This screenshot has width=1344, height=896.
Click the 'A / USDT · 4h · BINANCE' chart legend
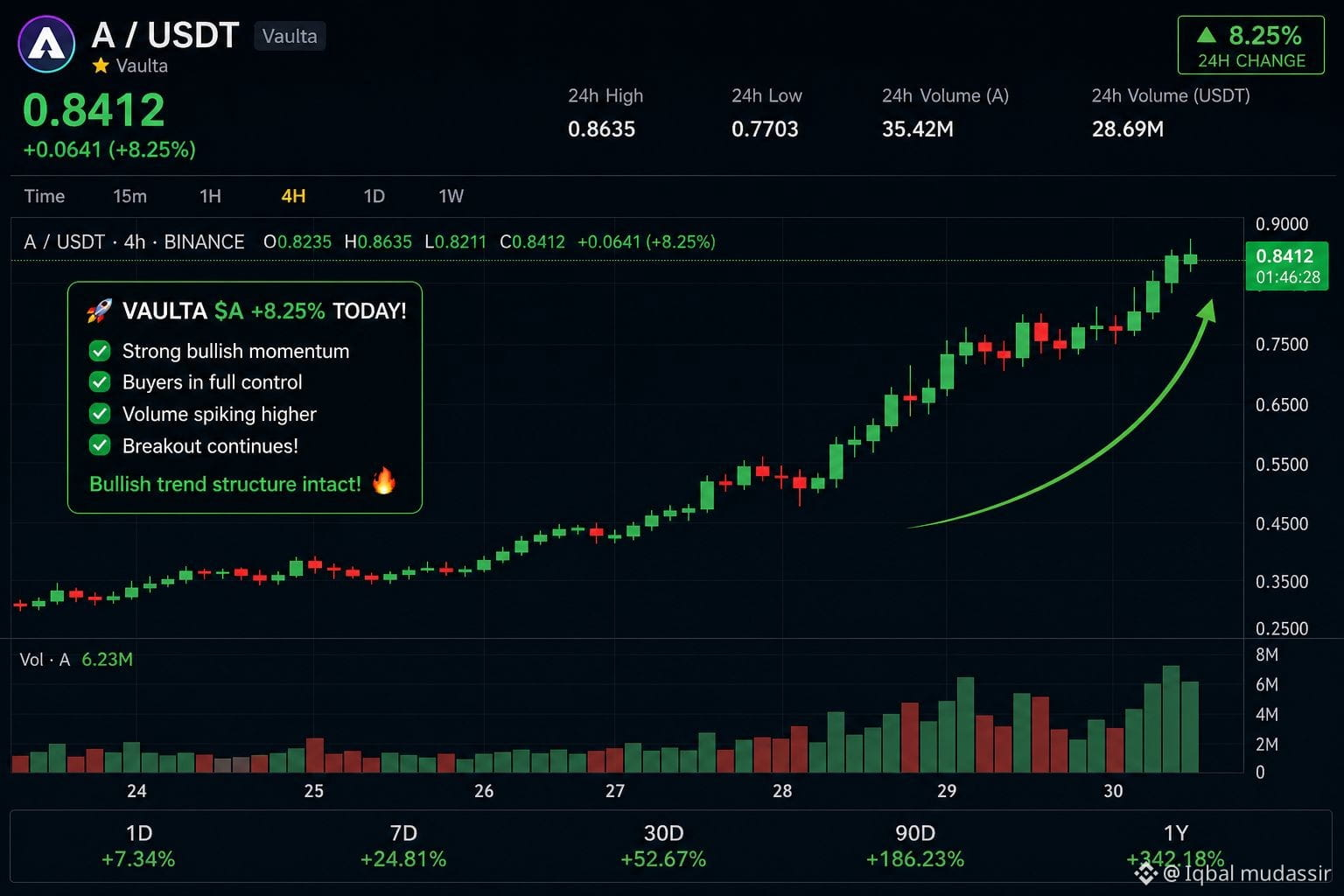point(134,241)
